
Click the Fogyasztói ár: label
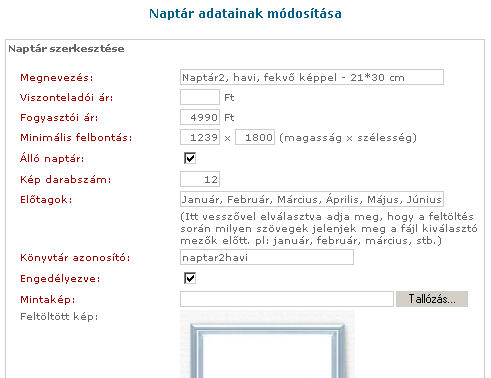(59, 118)
